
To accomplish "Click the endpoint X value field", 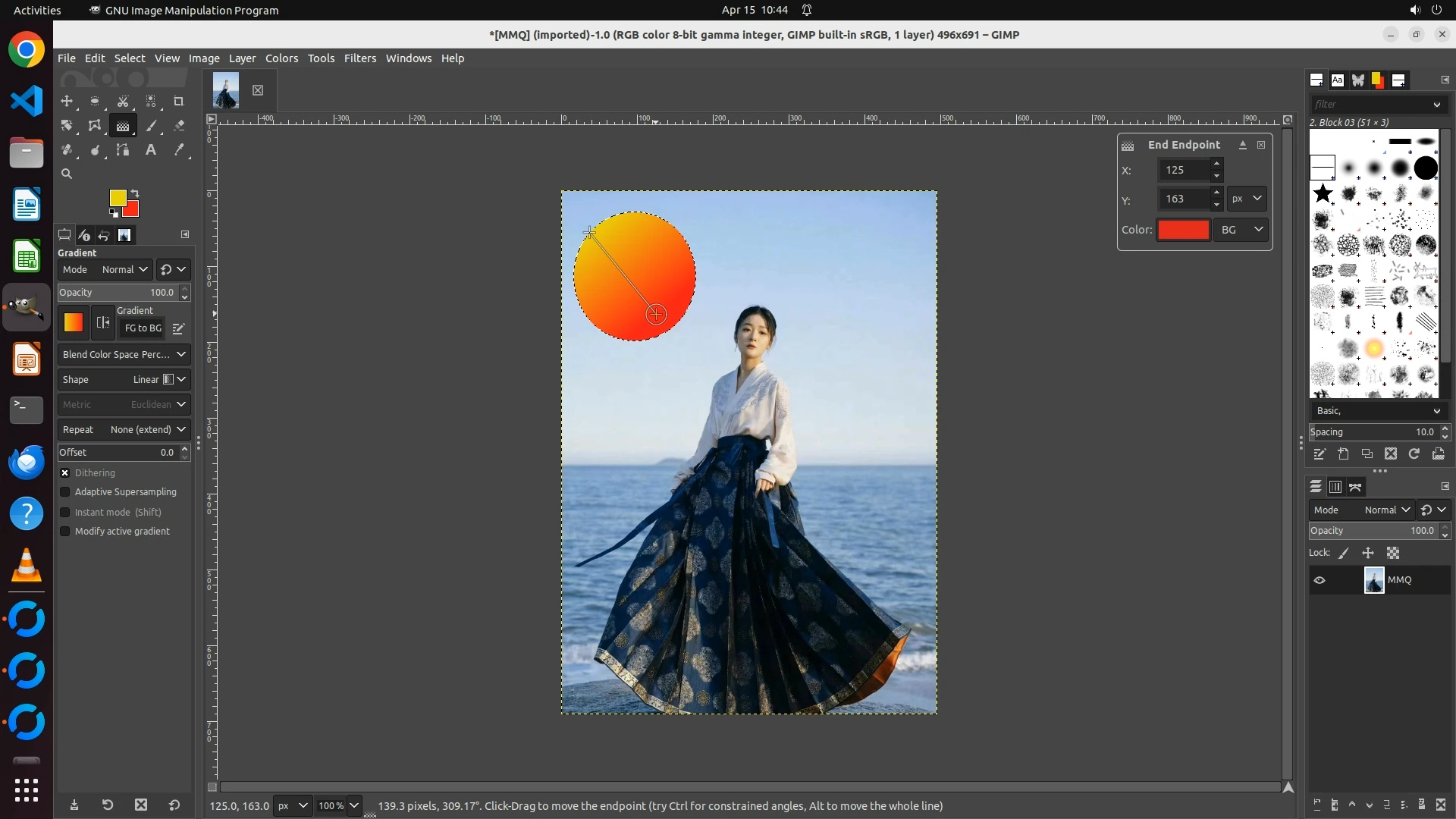I will (1185, 170).
